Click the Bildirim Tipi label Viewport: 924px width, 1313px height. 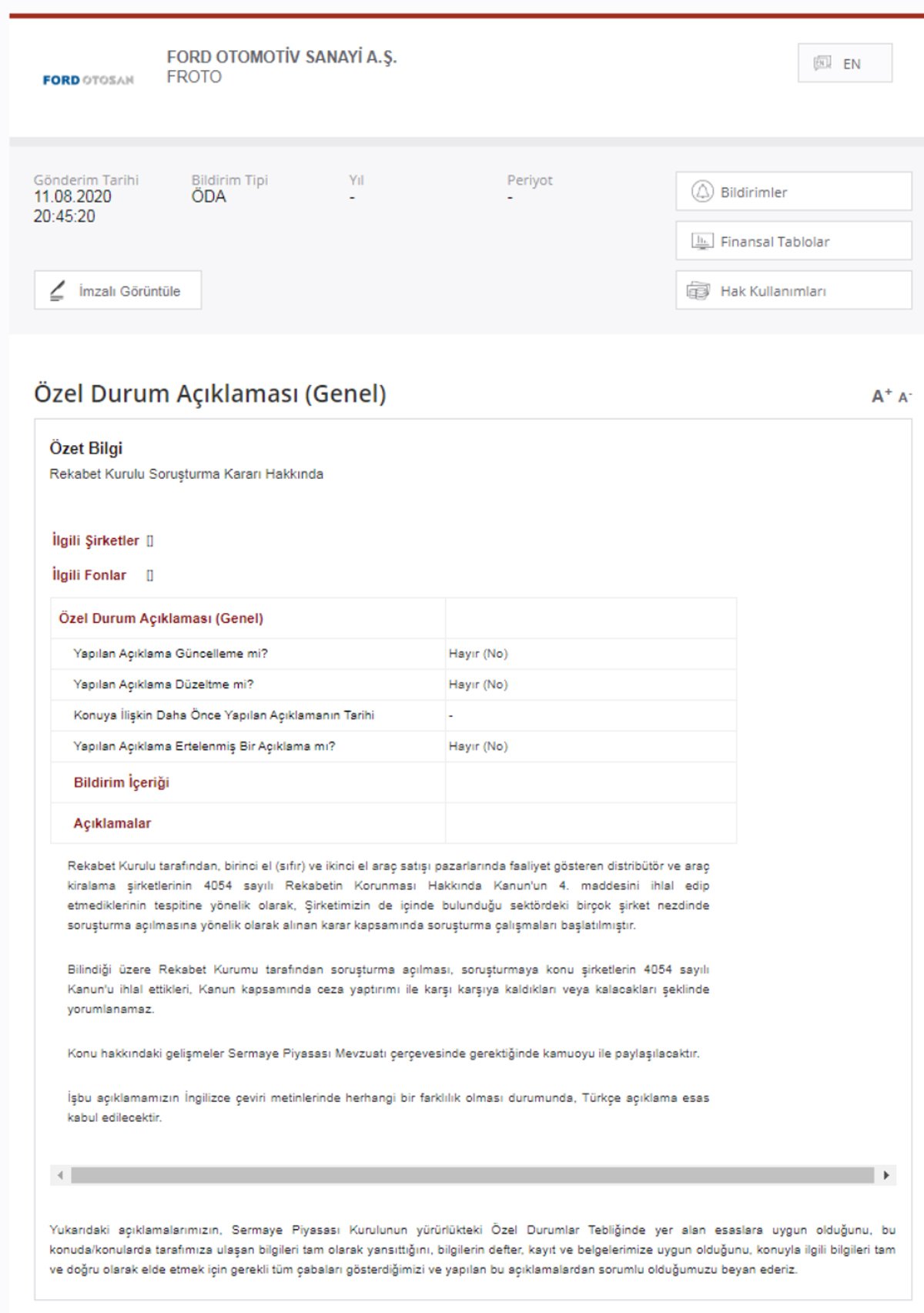click(x=229, y=180)
